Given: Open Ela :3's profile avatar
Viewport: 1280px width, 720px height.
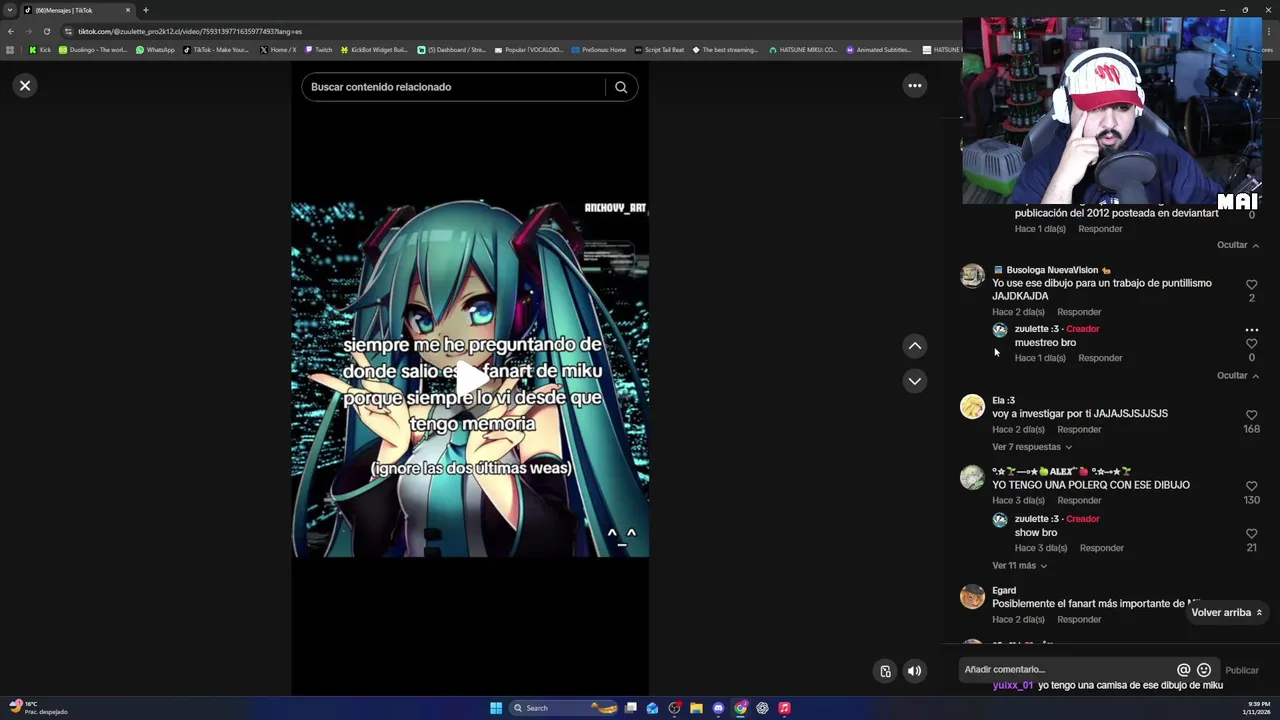Looking at the screenshot, I should [972, 406].
